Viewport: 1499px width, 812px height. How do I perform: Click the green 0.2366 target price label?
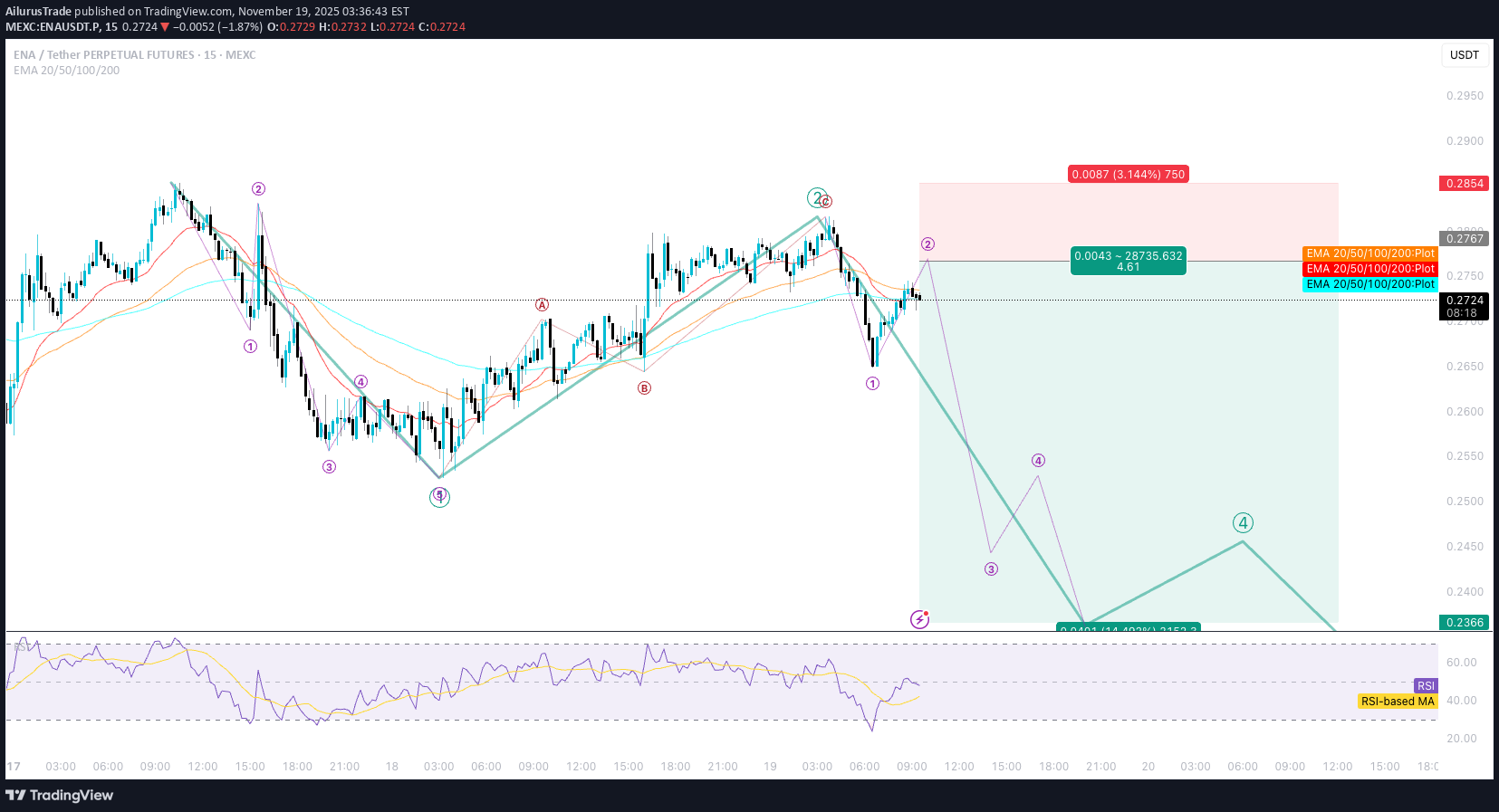[1464, 623]
